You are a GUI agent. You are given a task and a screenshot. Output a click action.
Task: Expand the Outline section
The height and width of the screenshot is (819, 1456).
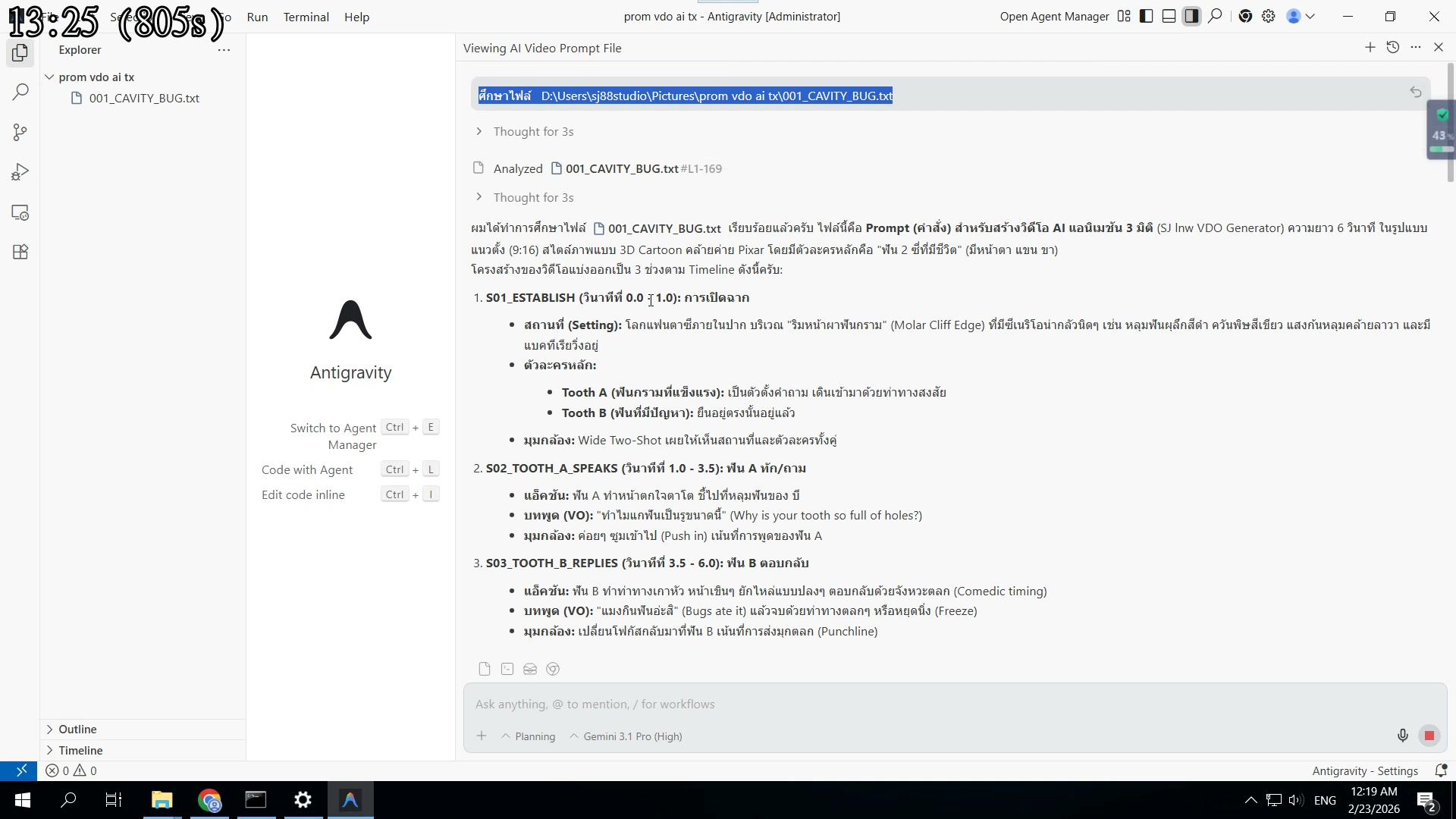tap(77, 730)
